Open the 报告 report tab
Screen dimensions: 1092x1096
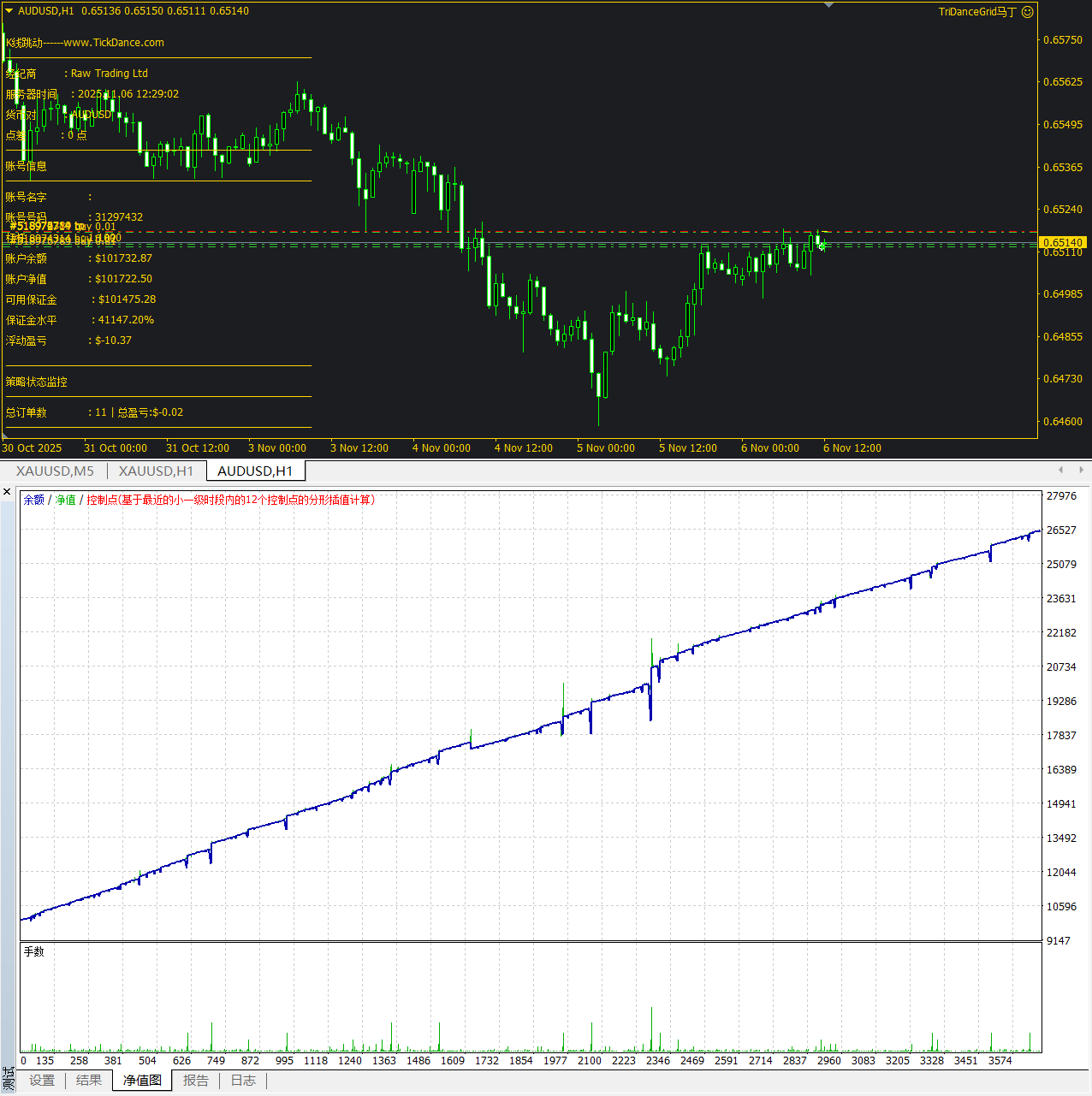(x=196, y=1081)
